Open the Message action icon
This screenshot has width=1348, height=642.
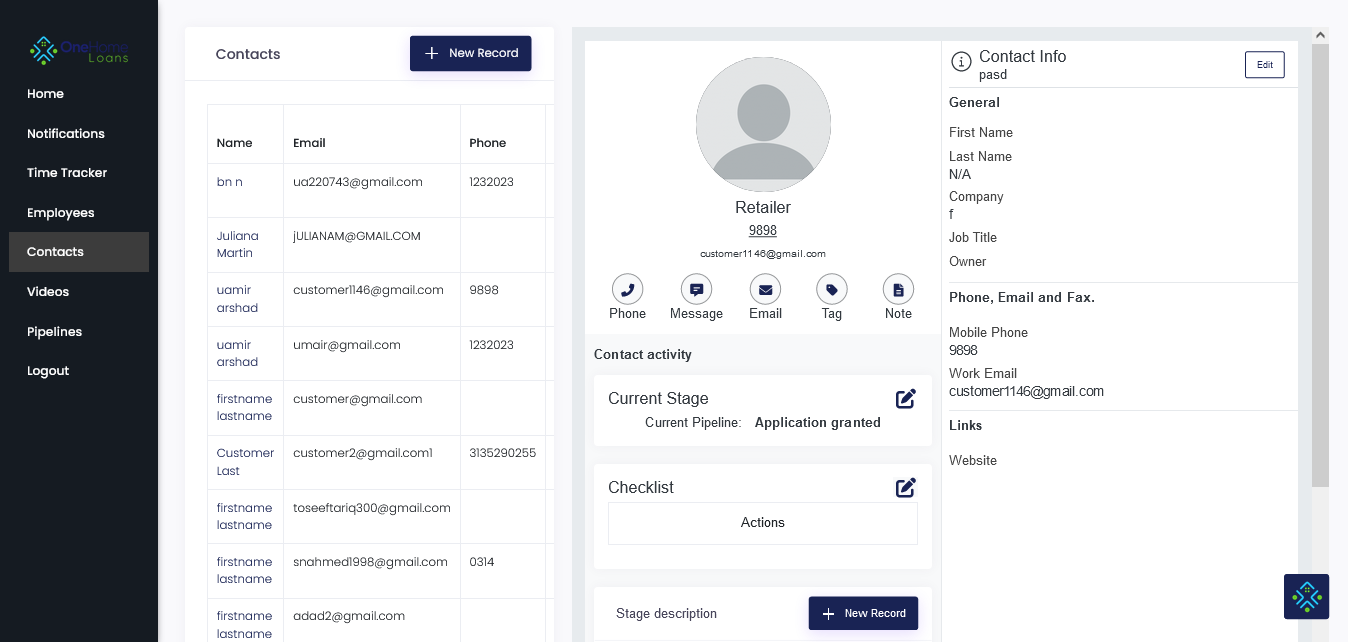pos(696,288)
